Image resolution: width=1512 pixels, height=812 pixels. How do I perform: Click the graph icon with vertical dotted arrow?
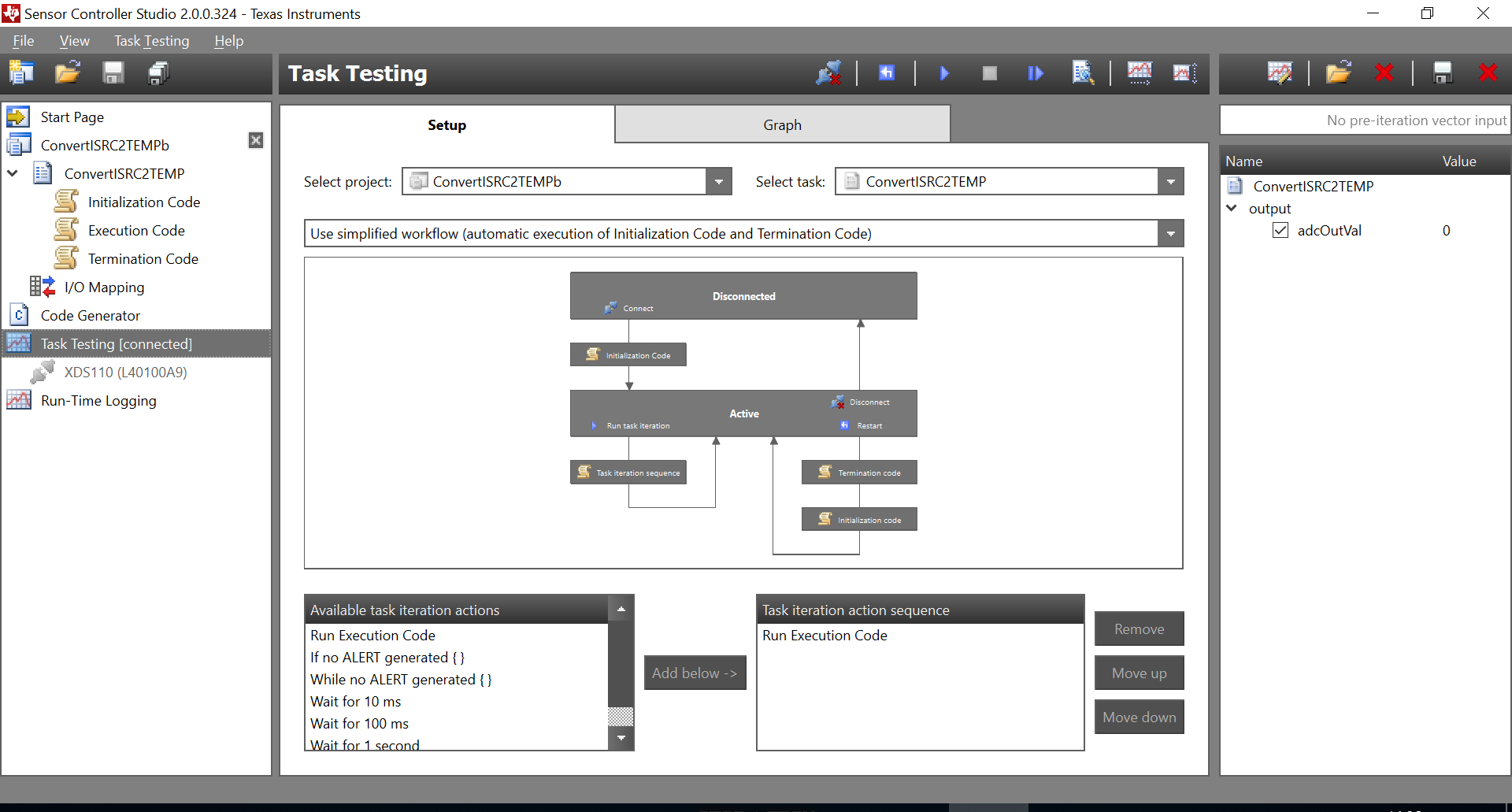point(1185,73)
